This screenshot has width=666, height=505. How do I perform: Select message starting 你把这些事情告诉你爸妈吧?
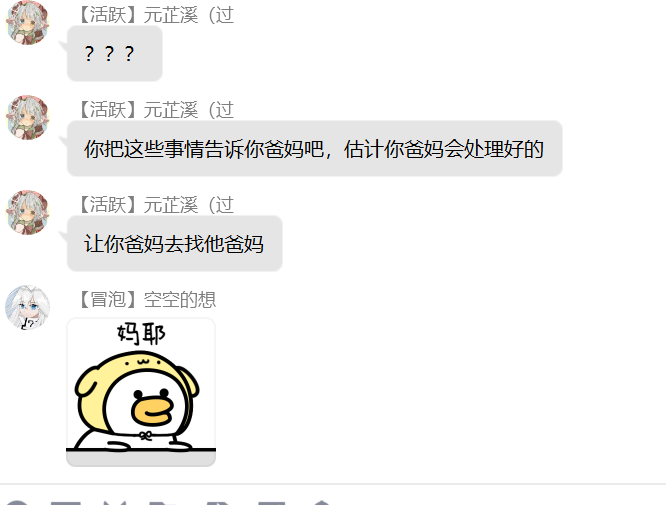315,148
